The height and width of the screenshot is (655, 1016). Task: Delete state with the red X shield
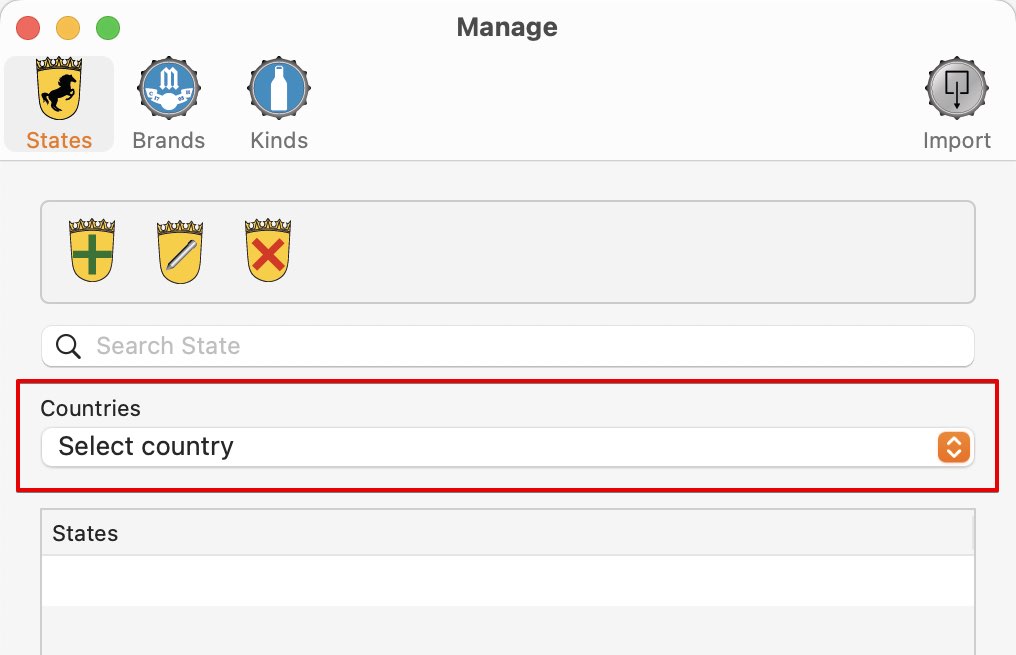coord(268,250)
